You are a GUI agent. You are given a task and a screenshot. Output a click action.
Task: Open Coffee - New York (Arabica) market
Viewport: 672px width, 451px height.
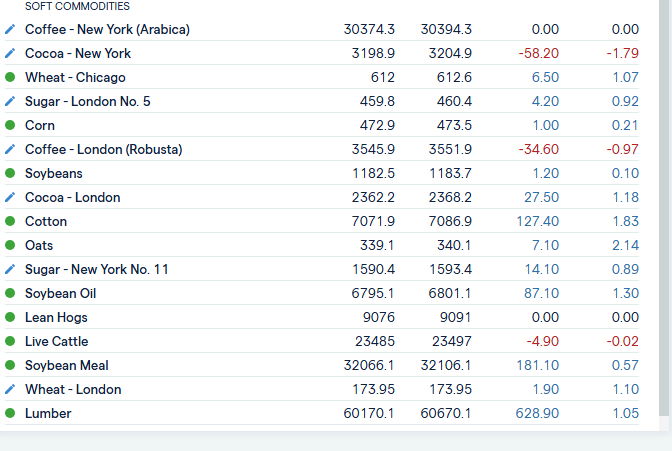coord(107,29)
